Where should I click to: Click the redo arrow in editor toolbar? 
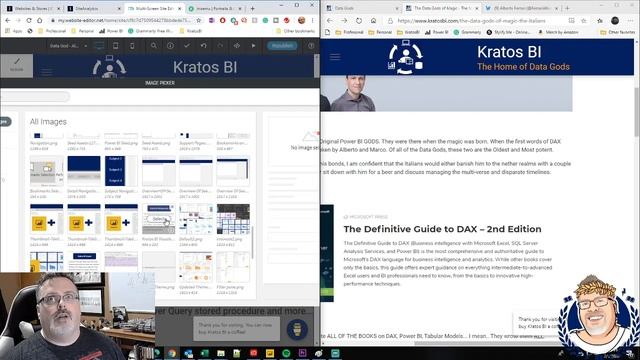coord(220,46)
